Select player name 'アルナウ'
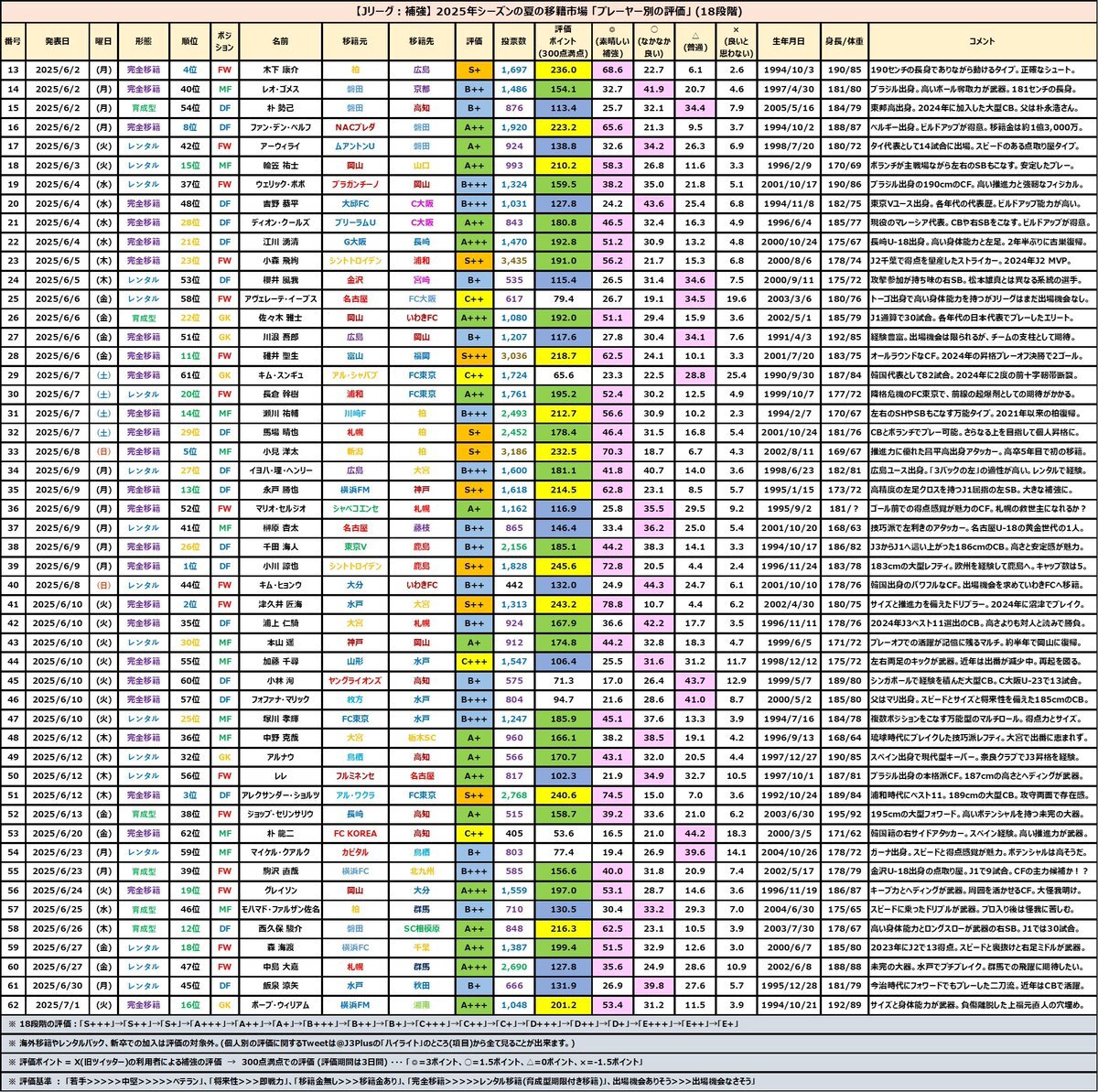Image resolution: width=1098 pixels, height=1092 pixels. (280, 757)
